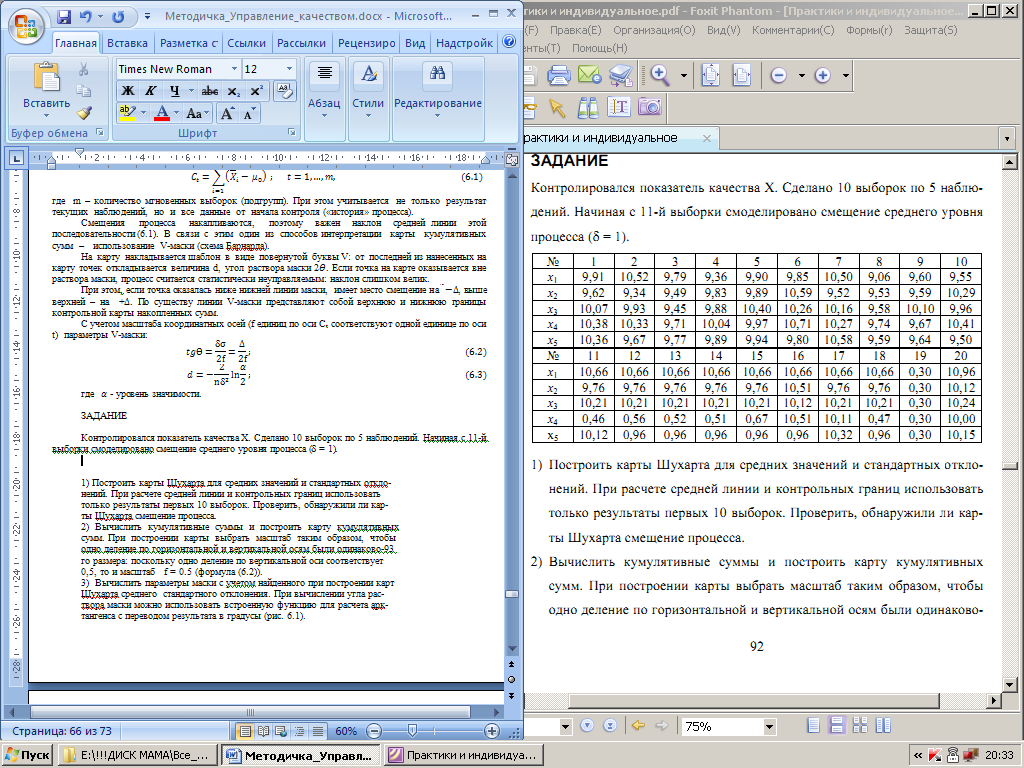
Task: Close the Foxit document tab
Action: [707, 138]
